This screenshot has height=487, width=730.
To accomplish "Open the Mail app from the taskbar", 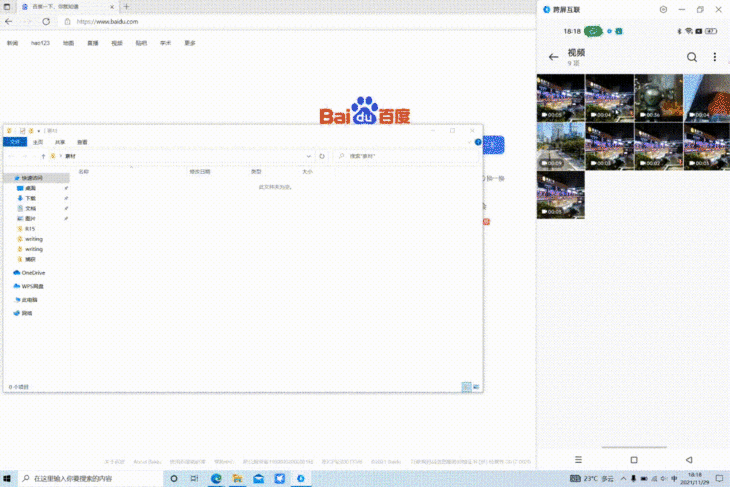I will (x=259, y=478).
